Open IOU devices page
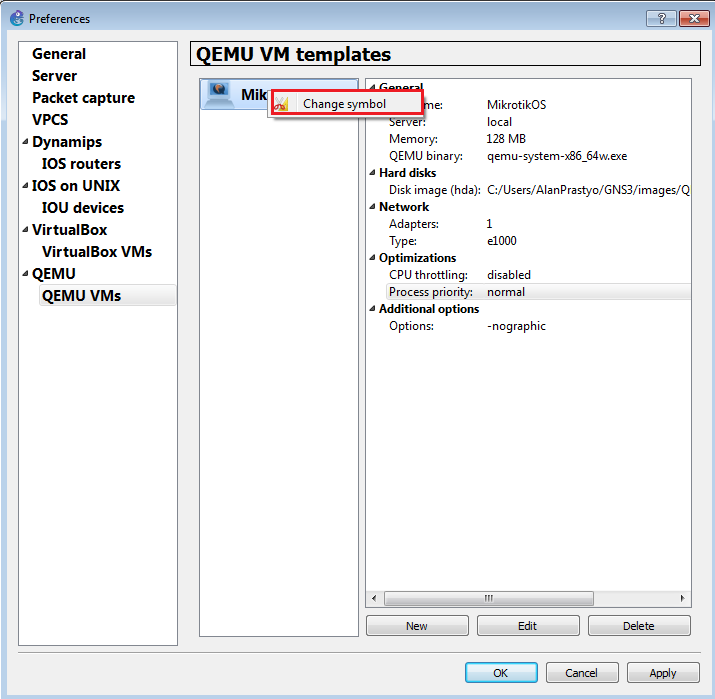 coord(83,208)
